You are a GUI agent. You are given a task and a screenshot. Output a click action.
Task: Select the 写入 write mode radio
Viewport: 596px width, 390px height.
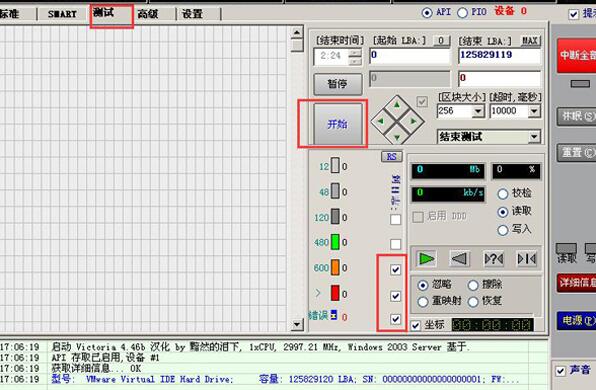click(x=502, y=230)
